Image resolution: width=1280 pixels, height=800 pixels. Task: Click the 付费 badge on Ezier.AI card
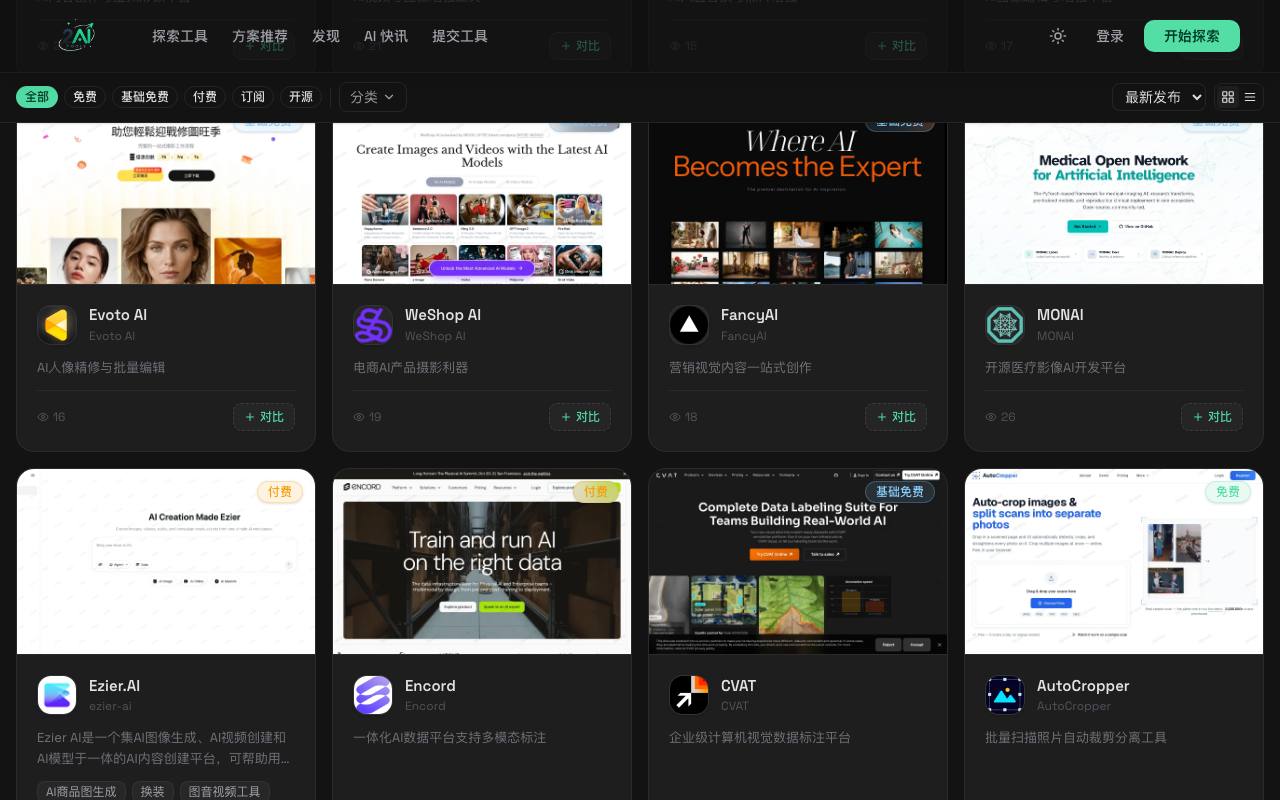click(280, 492)
